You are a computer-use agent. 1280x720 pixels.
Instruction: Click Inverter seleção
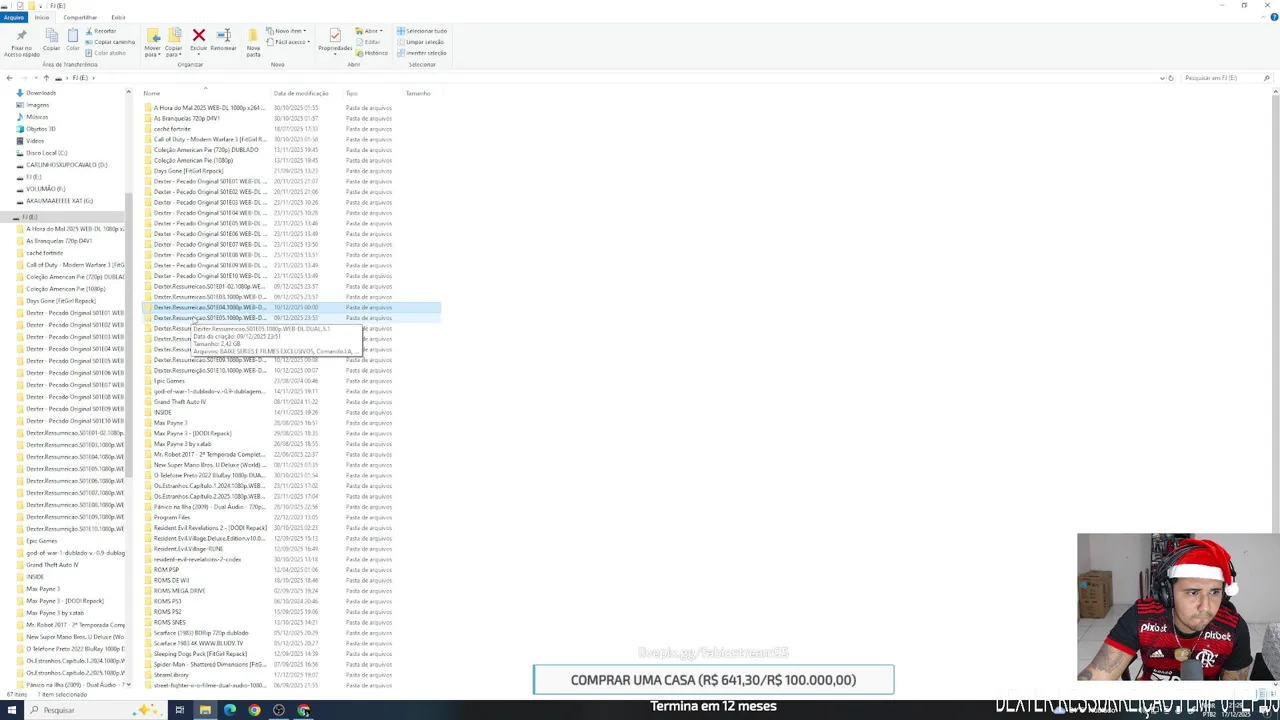422,53
